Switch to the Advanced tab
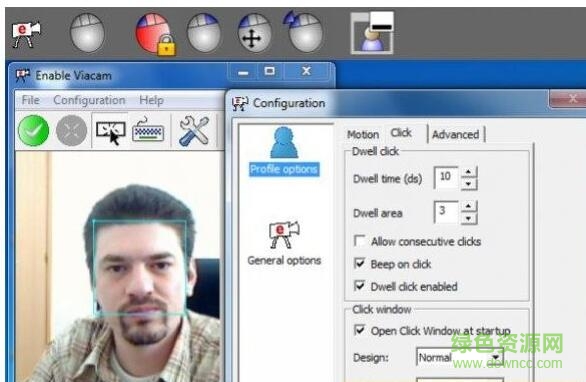The image size is (586, 382). click(456, 134)
